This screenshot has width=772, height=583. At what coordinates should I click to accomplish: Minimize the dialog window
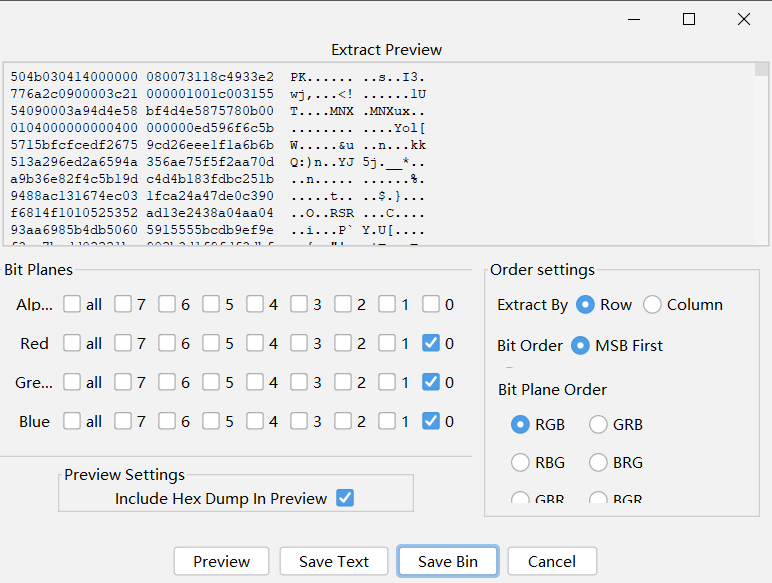[634, 19]
